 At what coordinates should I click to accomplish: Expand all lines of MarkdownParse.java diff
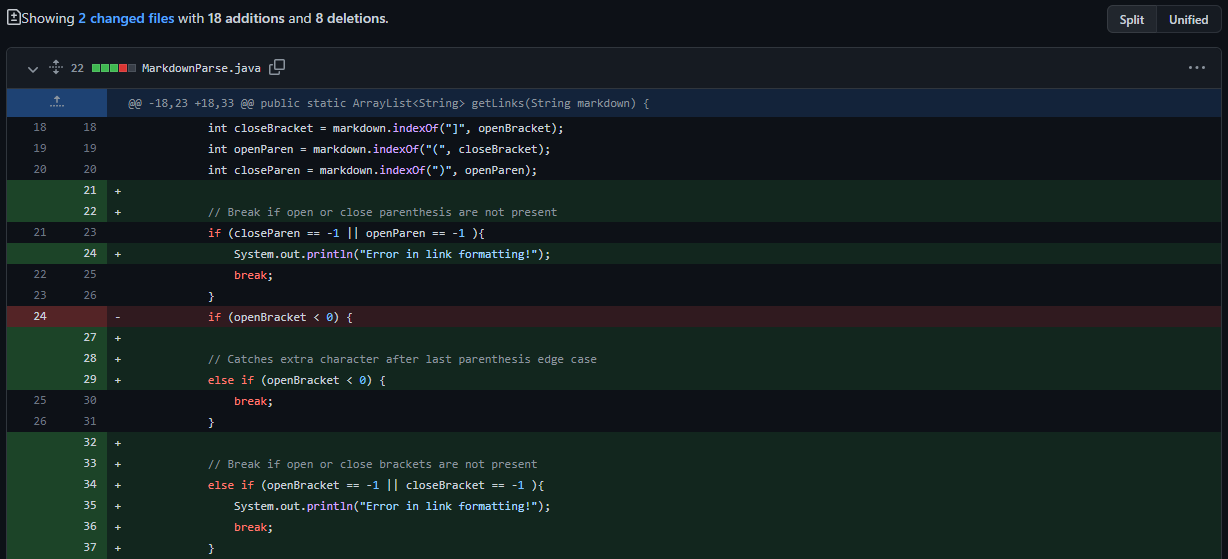point(56,68)
